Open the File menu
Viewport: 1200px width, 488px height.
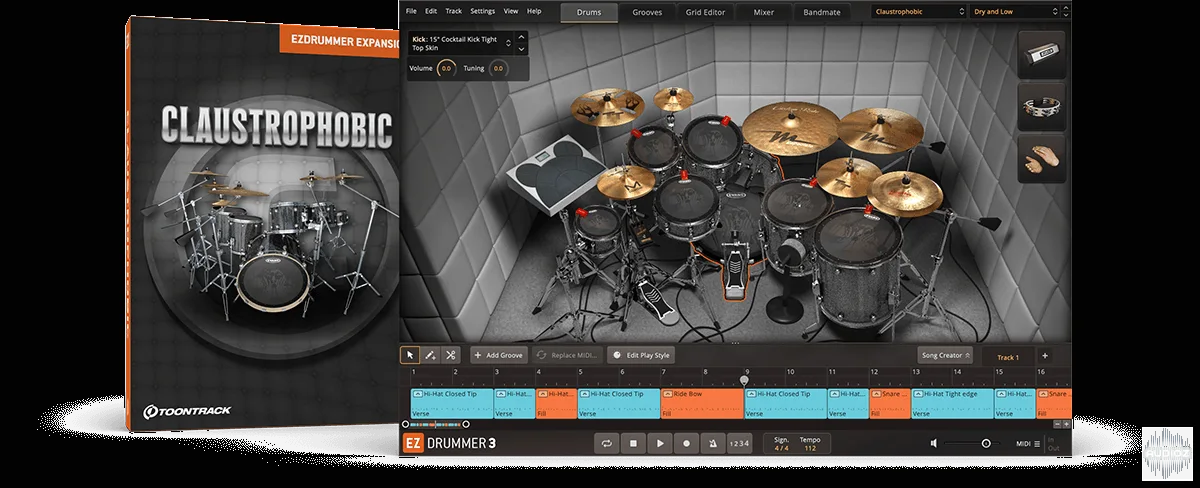pyautogui.click(x=411, y=10)
